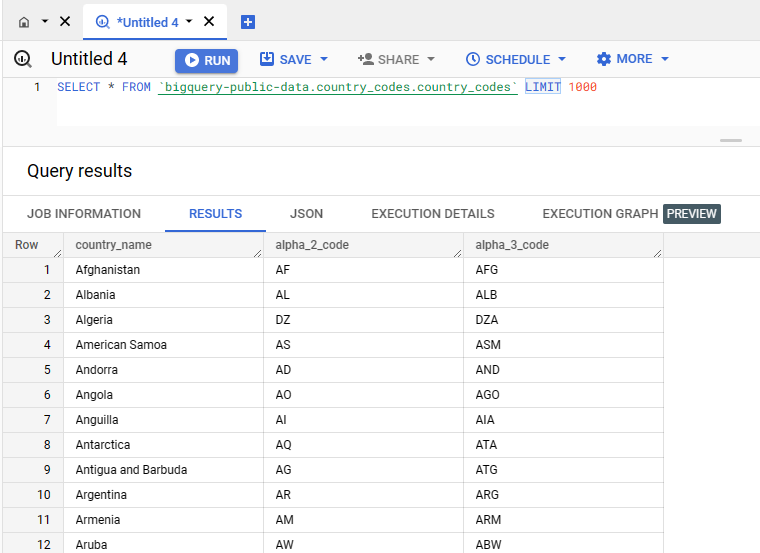Click the SHARE button
760x553 pixels.
pos(388,60)
